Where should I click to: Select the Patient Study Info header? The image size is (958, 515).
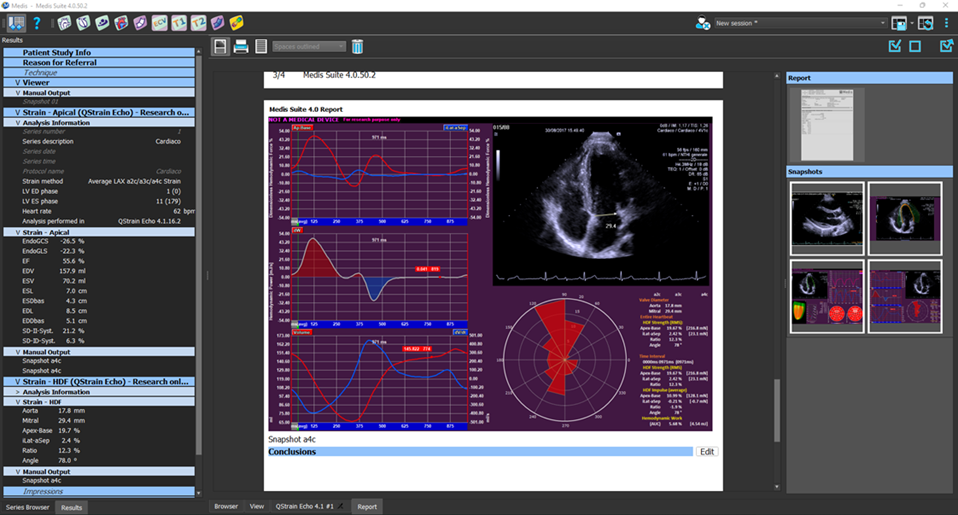click(x=57, y=52)
